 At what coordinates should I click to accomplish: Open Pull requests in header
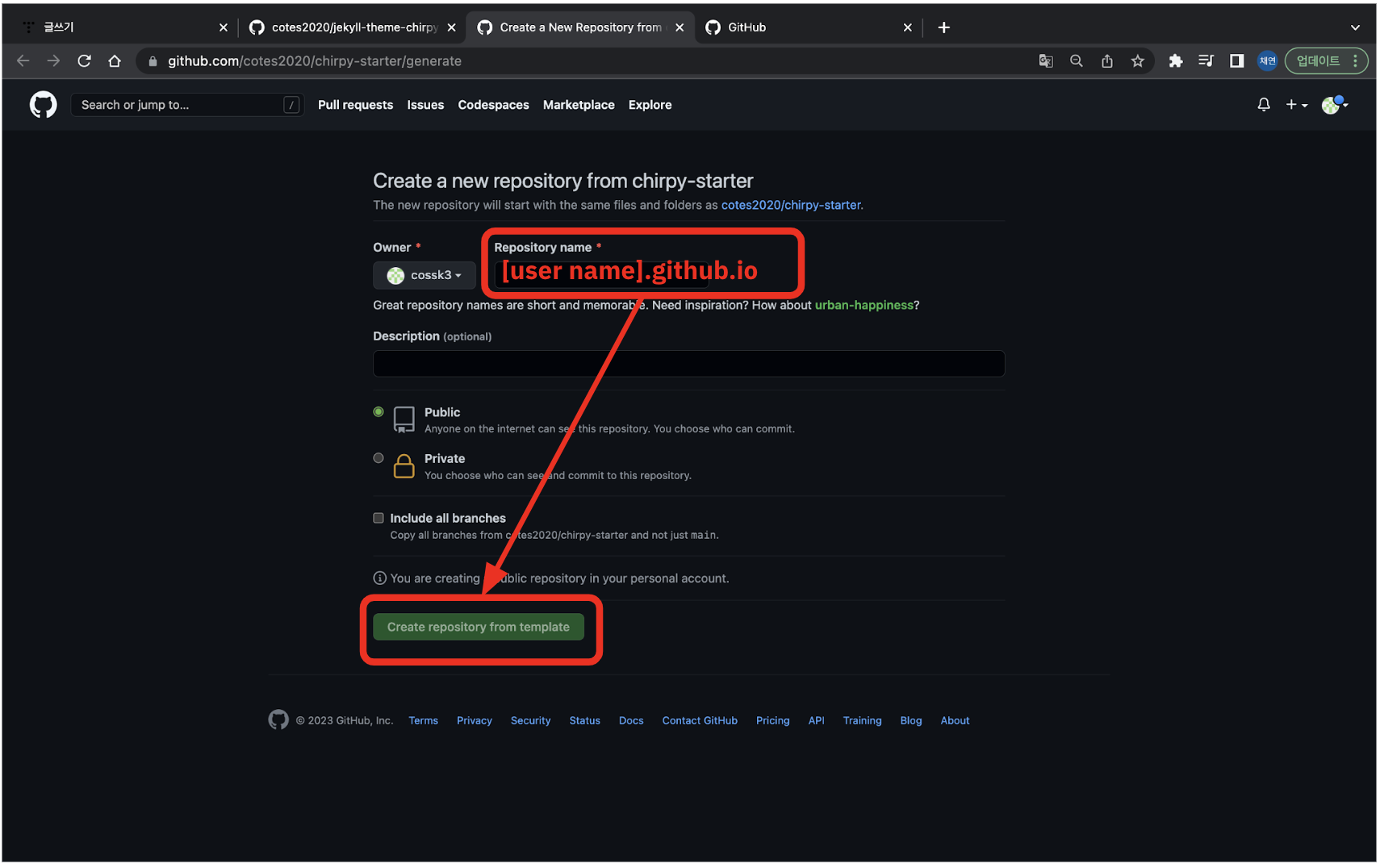point(355,105)
